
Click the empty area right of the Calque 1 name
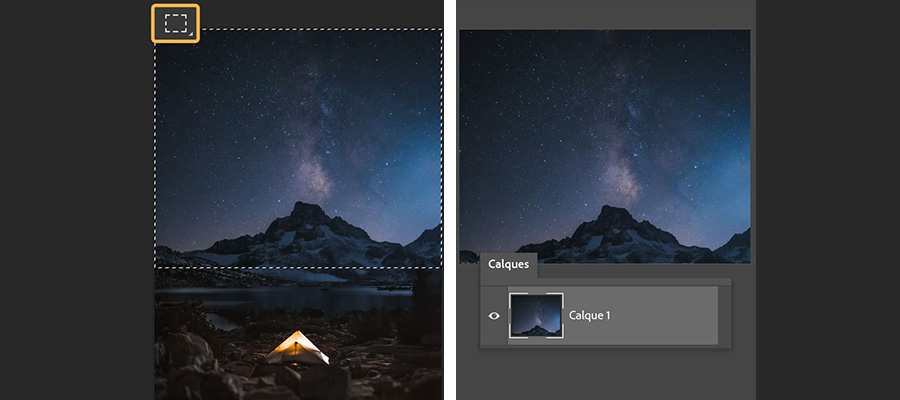tap(664, 316)
